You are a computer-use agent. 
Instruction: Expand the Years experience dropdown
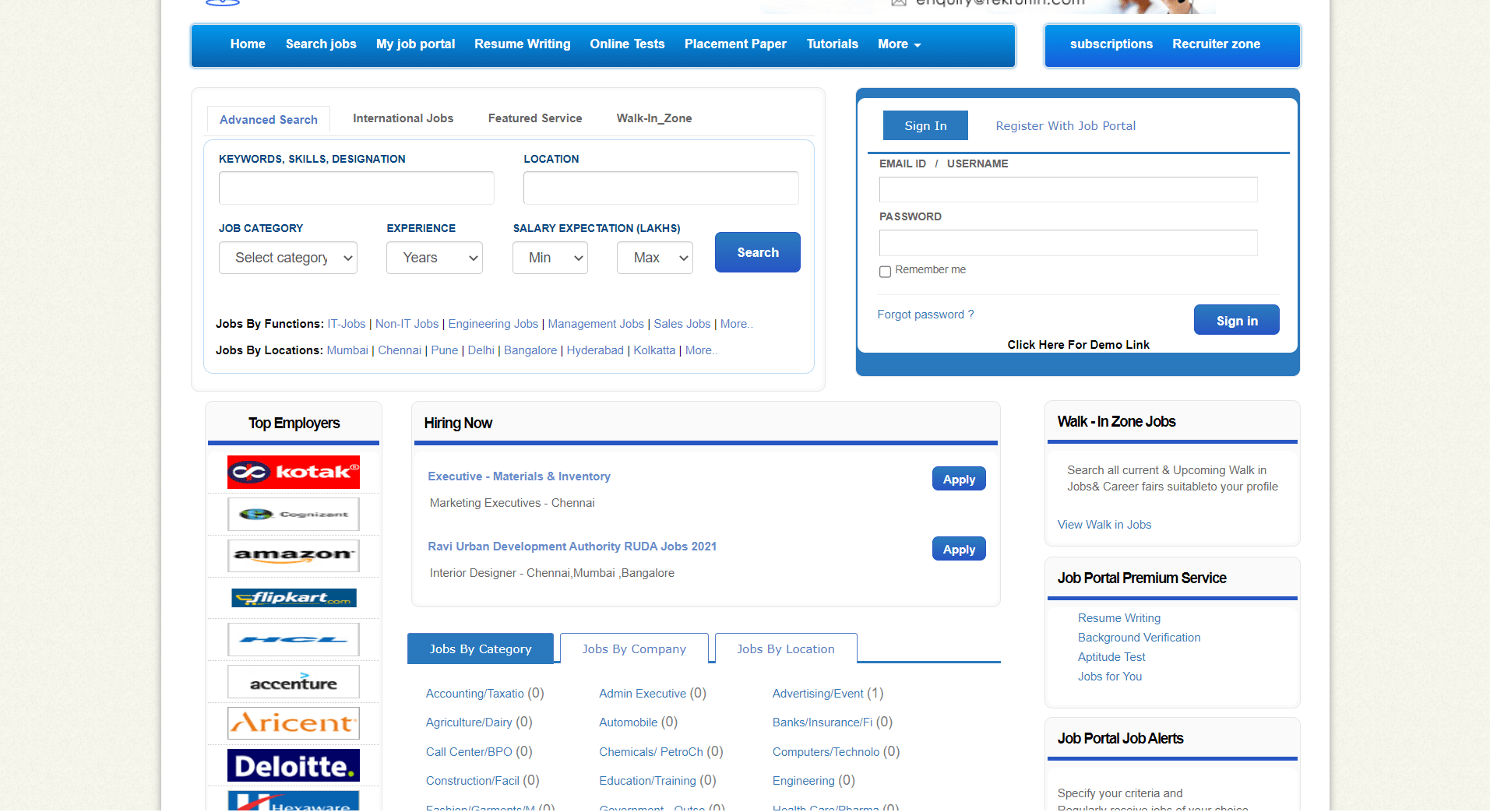tap(434, 258)
